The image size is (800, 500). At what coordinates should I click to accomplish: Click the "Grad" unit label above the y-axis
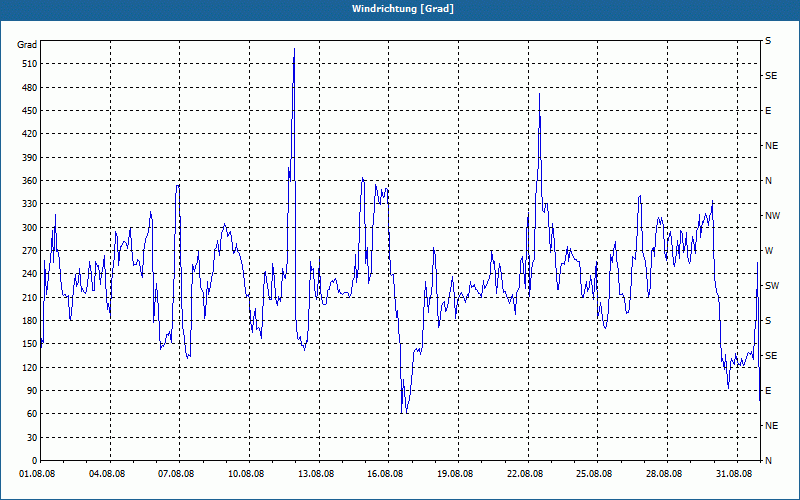coord(27,45)
